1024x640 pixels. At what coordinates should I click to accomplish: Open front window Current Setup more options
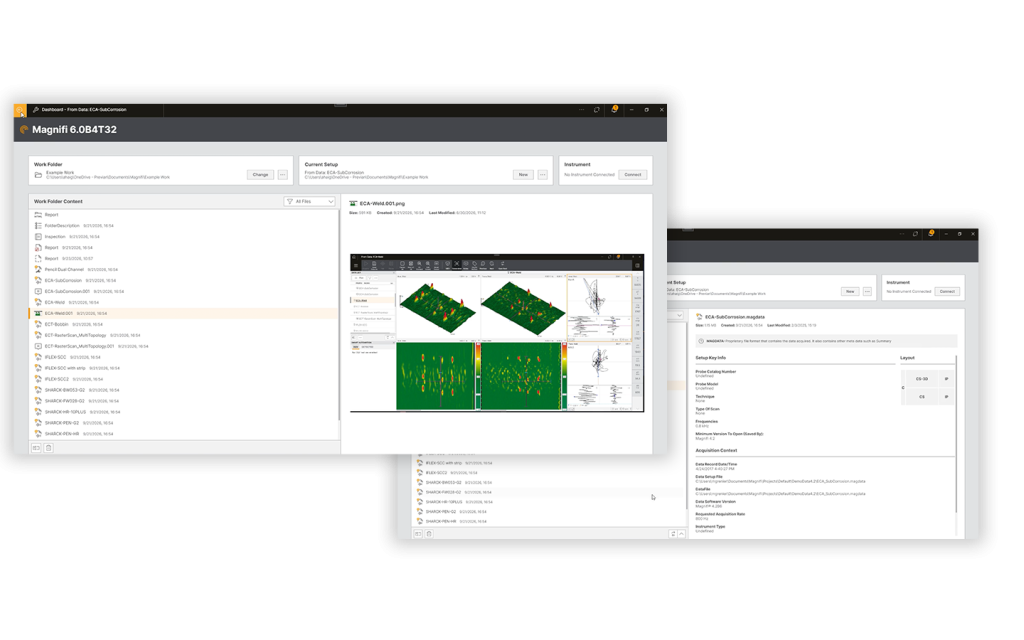point(543,174)
